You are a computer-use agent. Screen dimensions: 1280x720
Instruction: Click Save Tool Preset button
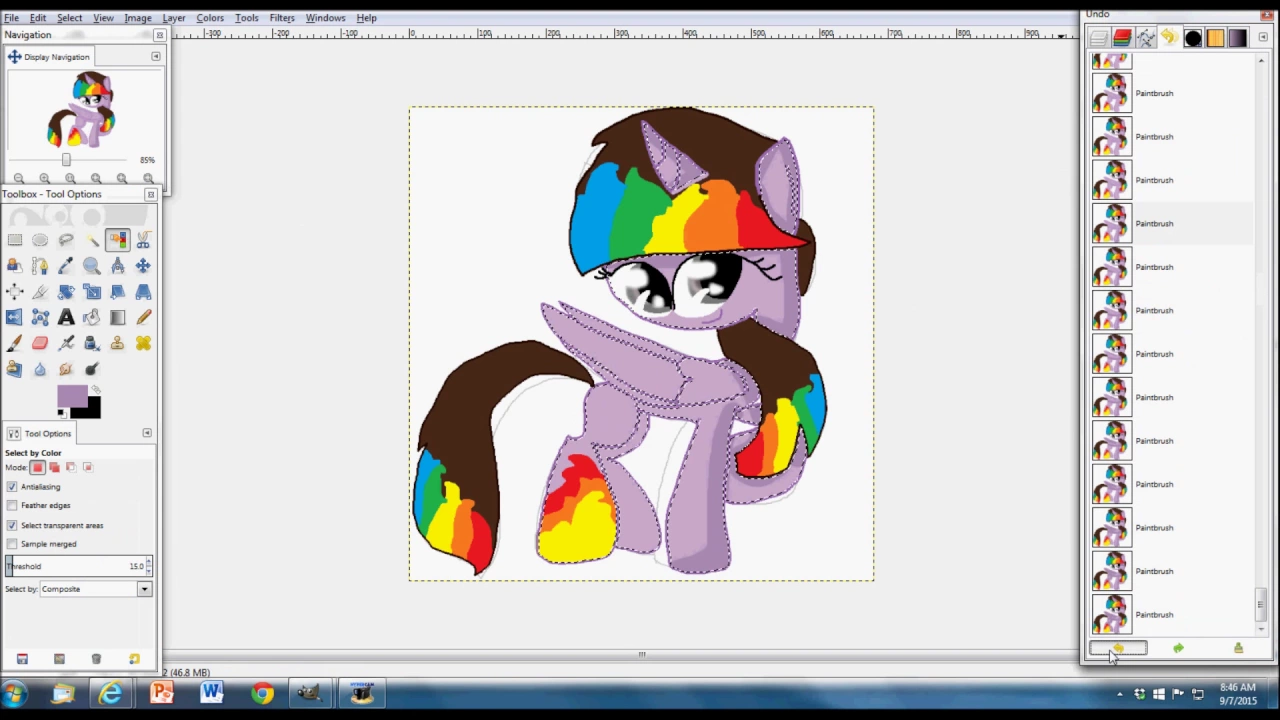[x=22, y=659]
